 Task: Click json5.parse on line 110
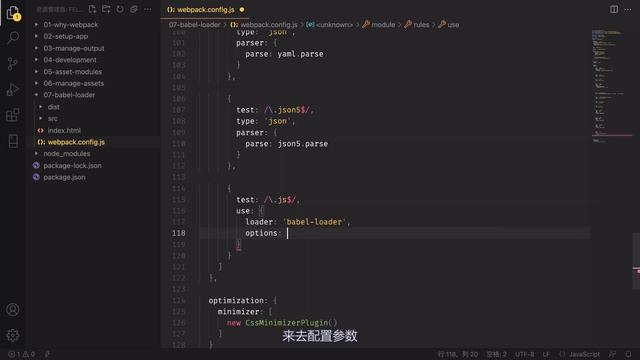[303, 144]
